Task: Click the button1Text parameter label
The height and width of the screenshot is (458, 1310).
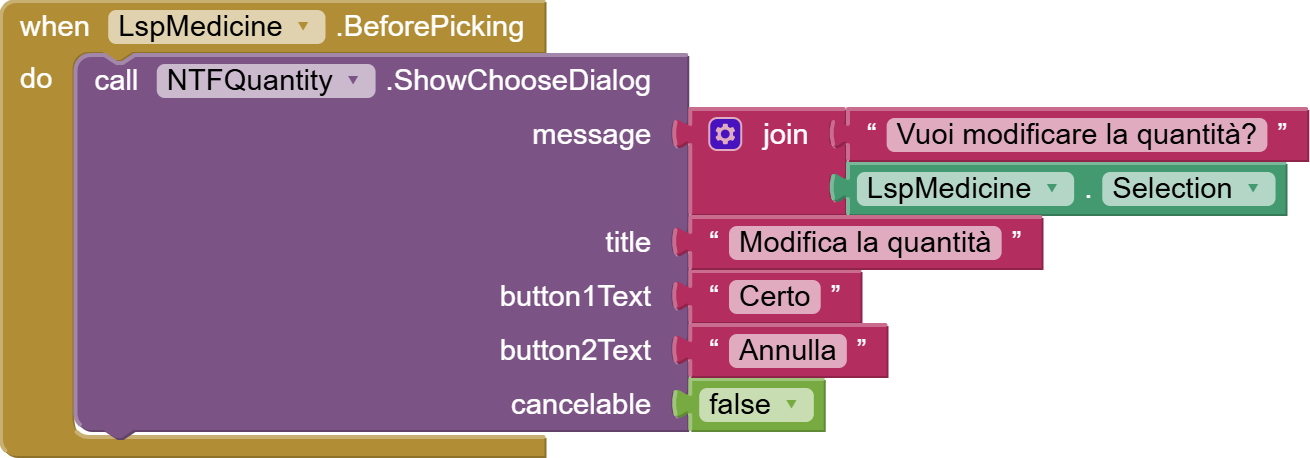Action: 575,296
